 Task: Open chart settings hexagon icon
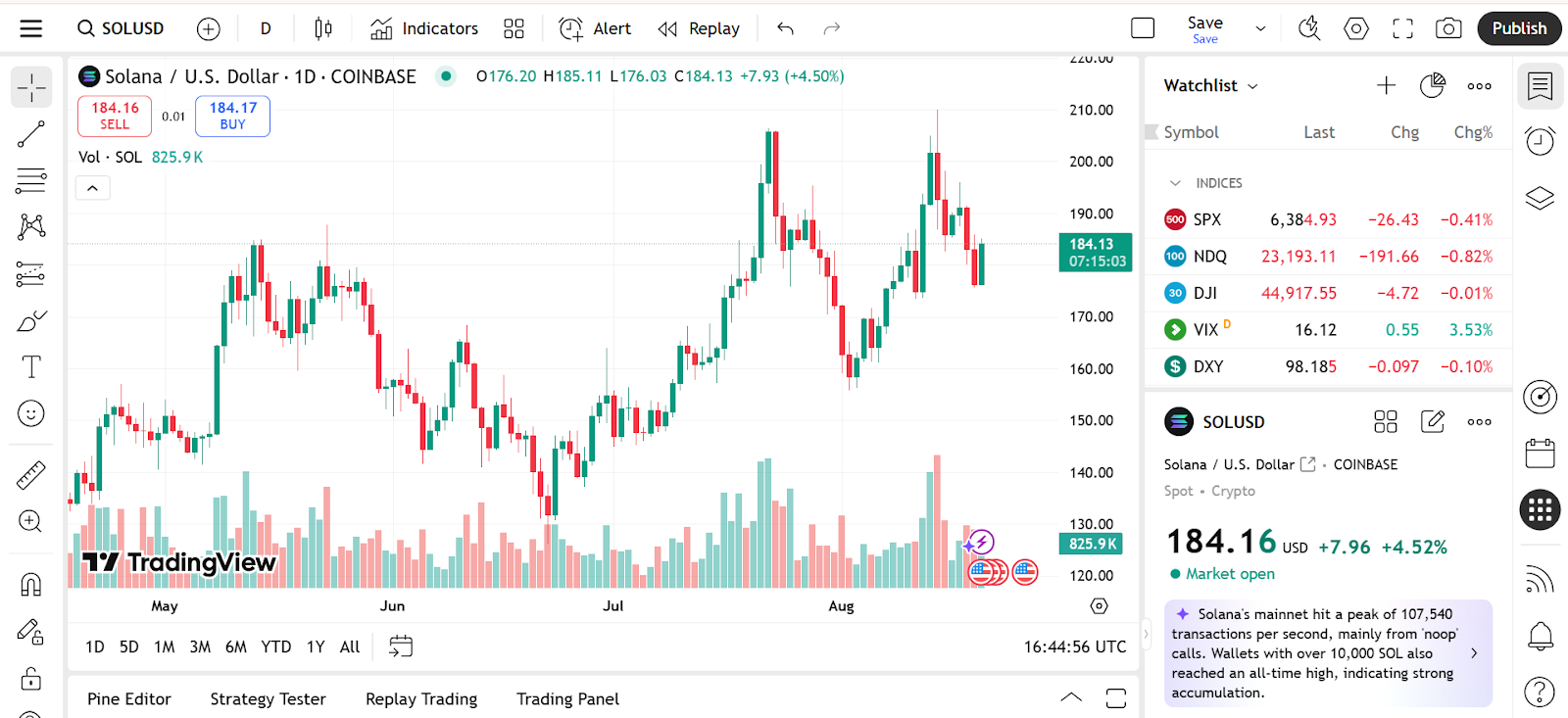click(x=1356, y=28)
